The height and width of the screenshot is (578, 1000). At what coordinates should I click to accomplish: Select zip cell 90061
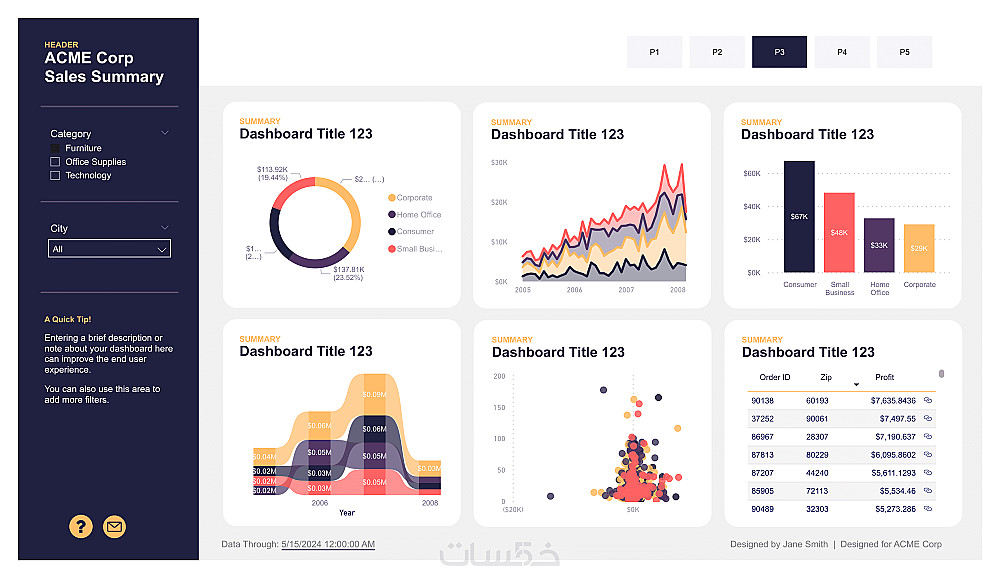[x=817, y=419]
